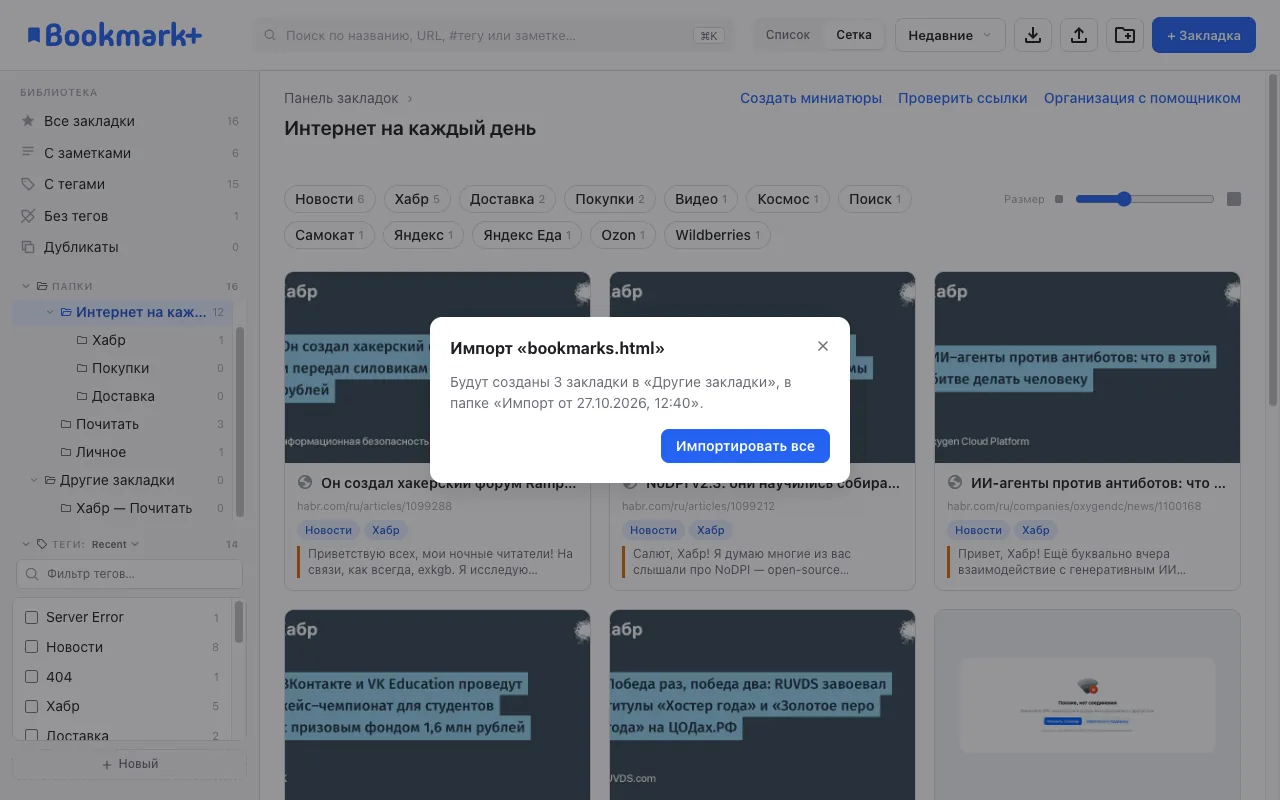Check the Server Error tag checkbox
Image resolution: width=1280 pixels, height=800 pixels.
pos(31,617)
